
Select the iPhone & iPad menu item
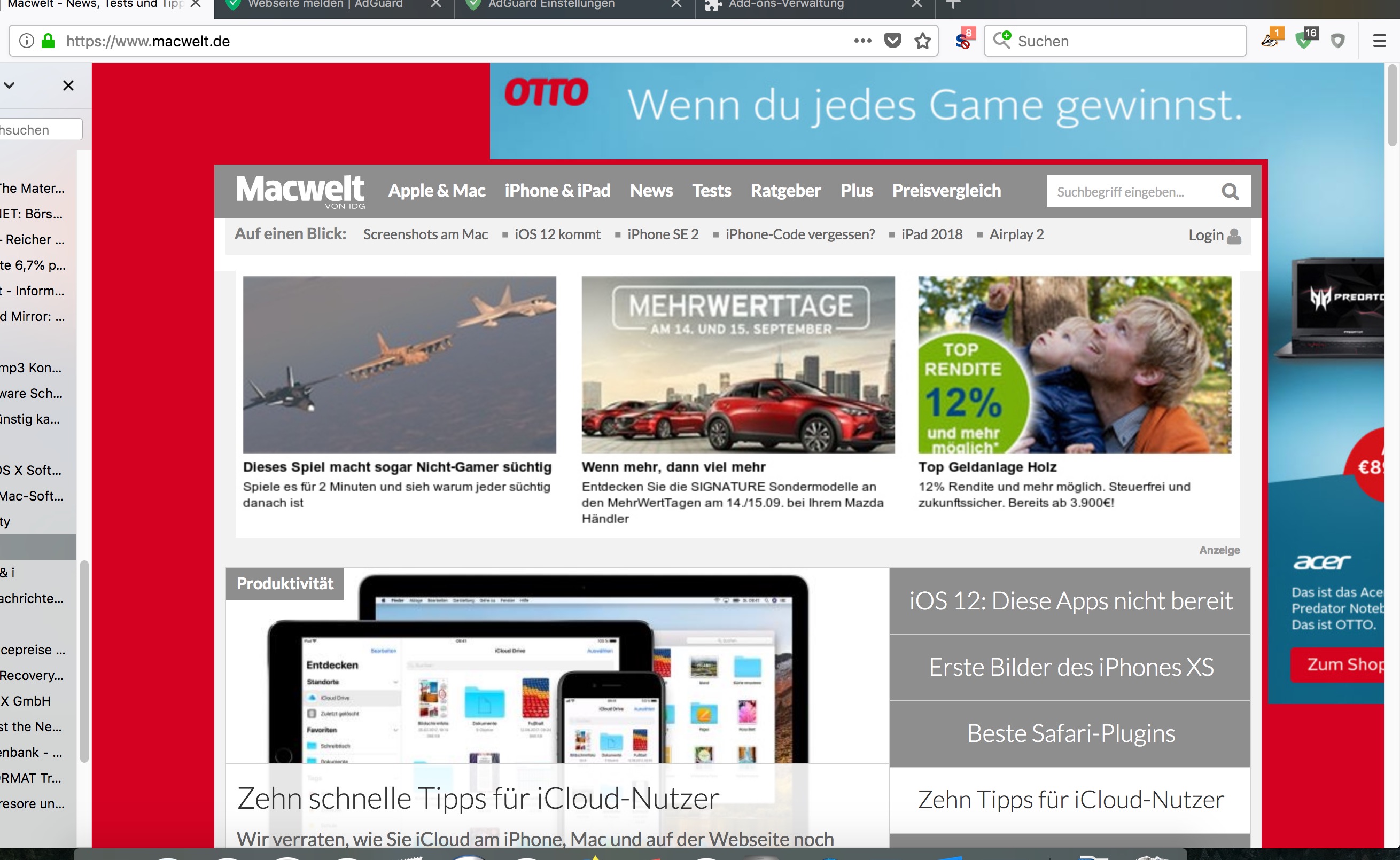(x=557, y=191)
